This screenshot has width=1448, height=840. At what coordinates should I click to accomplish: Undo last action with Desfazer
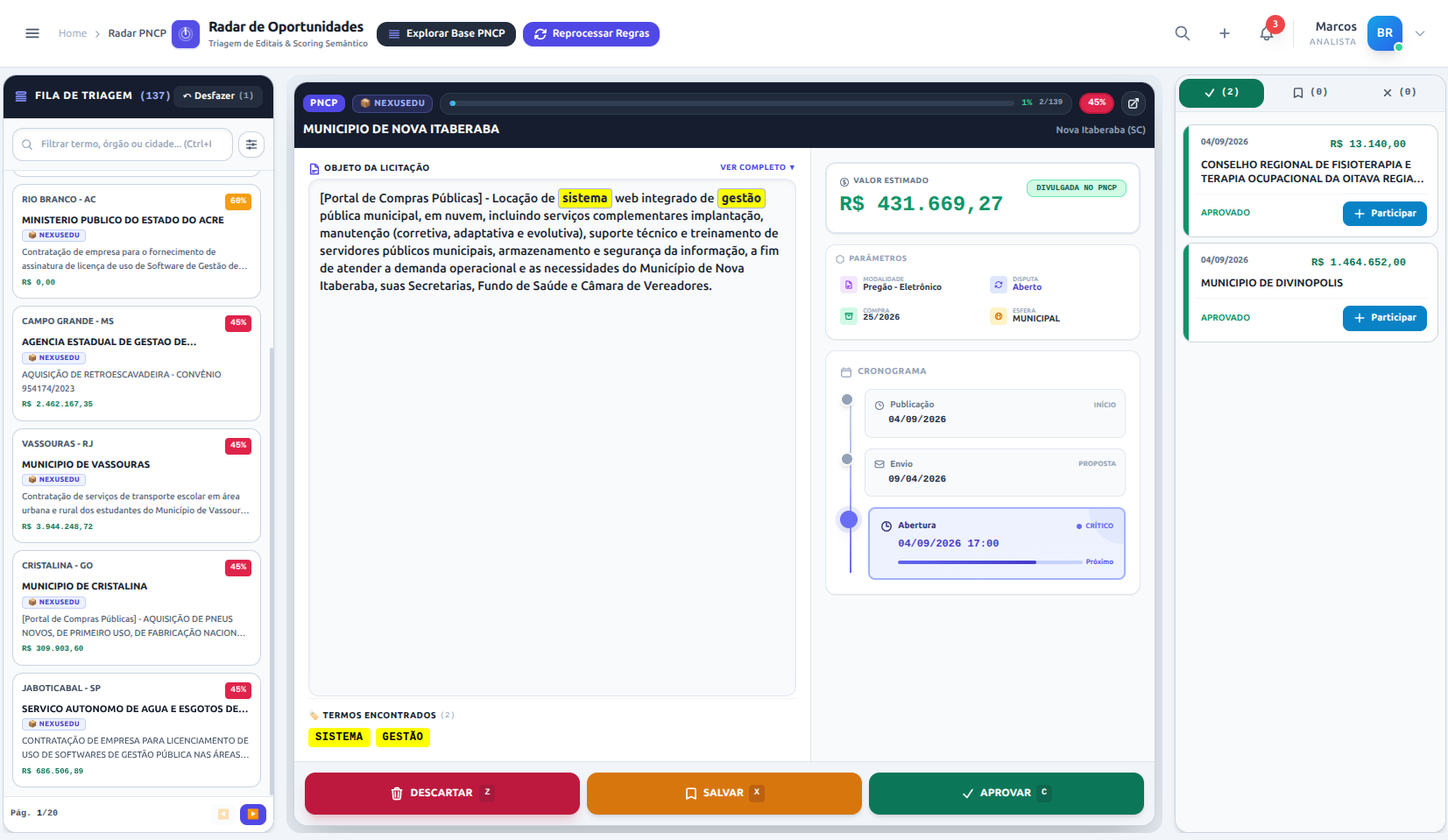click(218, 95)
